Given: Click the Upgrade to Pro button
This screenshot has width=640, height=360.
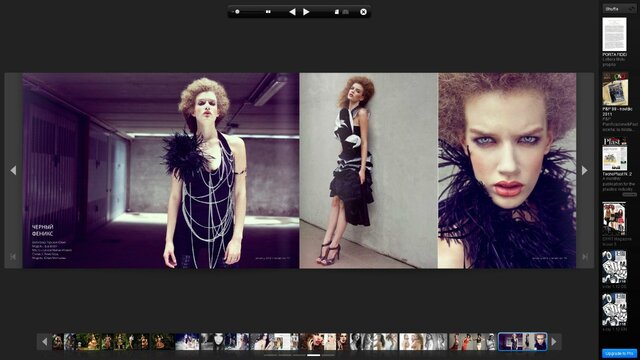Looking at the screenshot, I should [619, 353].
